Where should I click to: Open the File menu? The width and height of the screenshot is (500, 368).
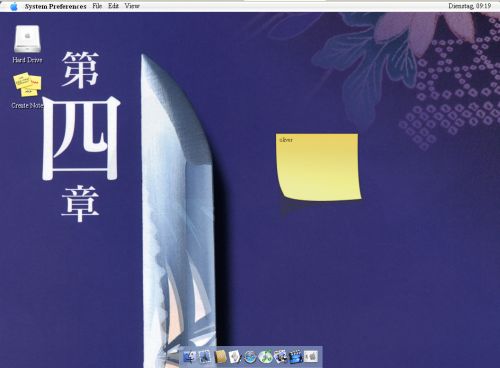coord(97,6)
